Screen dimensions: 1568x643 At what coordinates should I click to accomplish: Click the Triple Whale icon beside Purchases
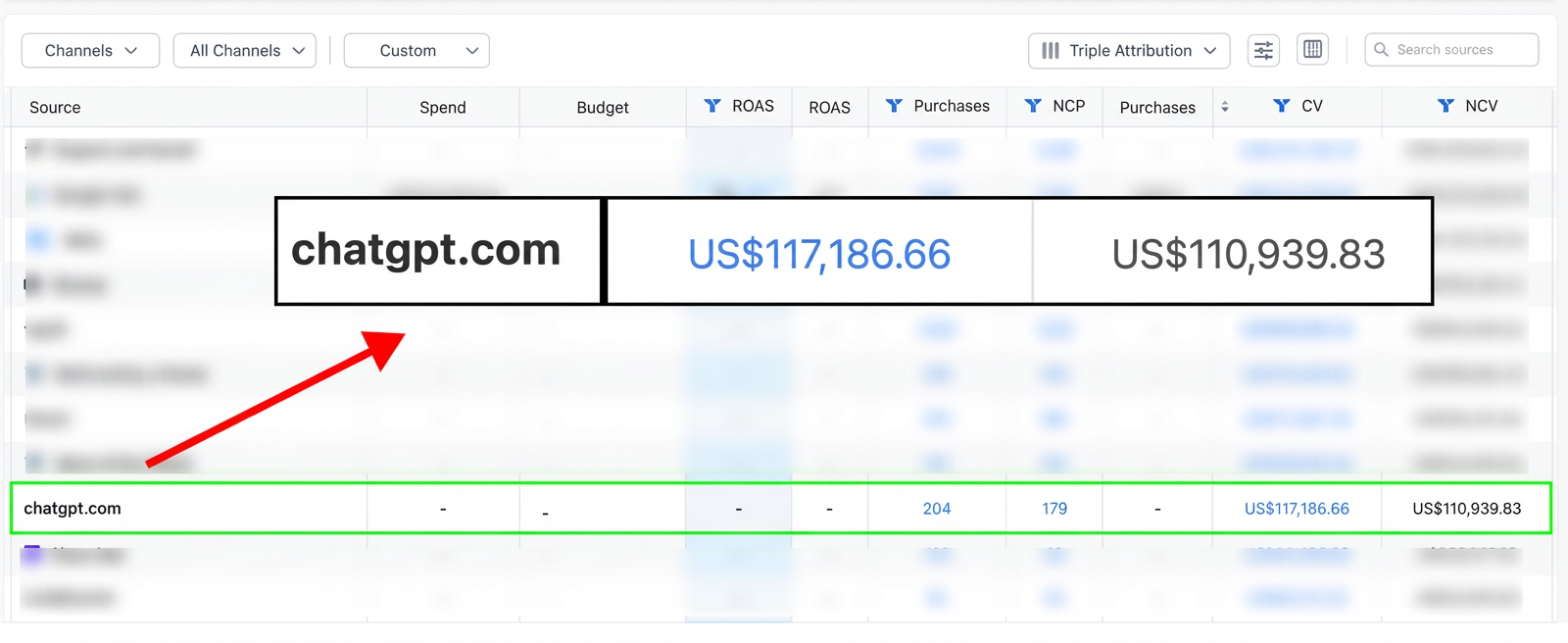[894, 106]
